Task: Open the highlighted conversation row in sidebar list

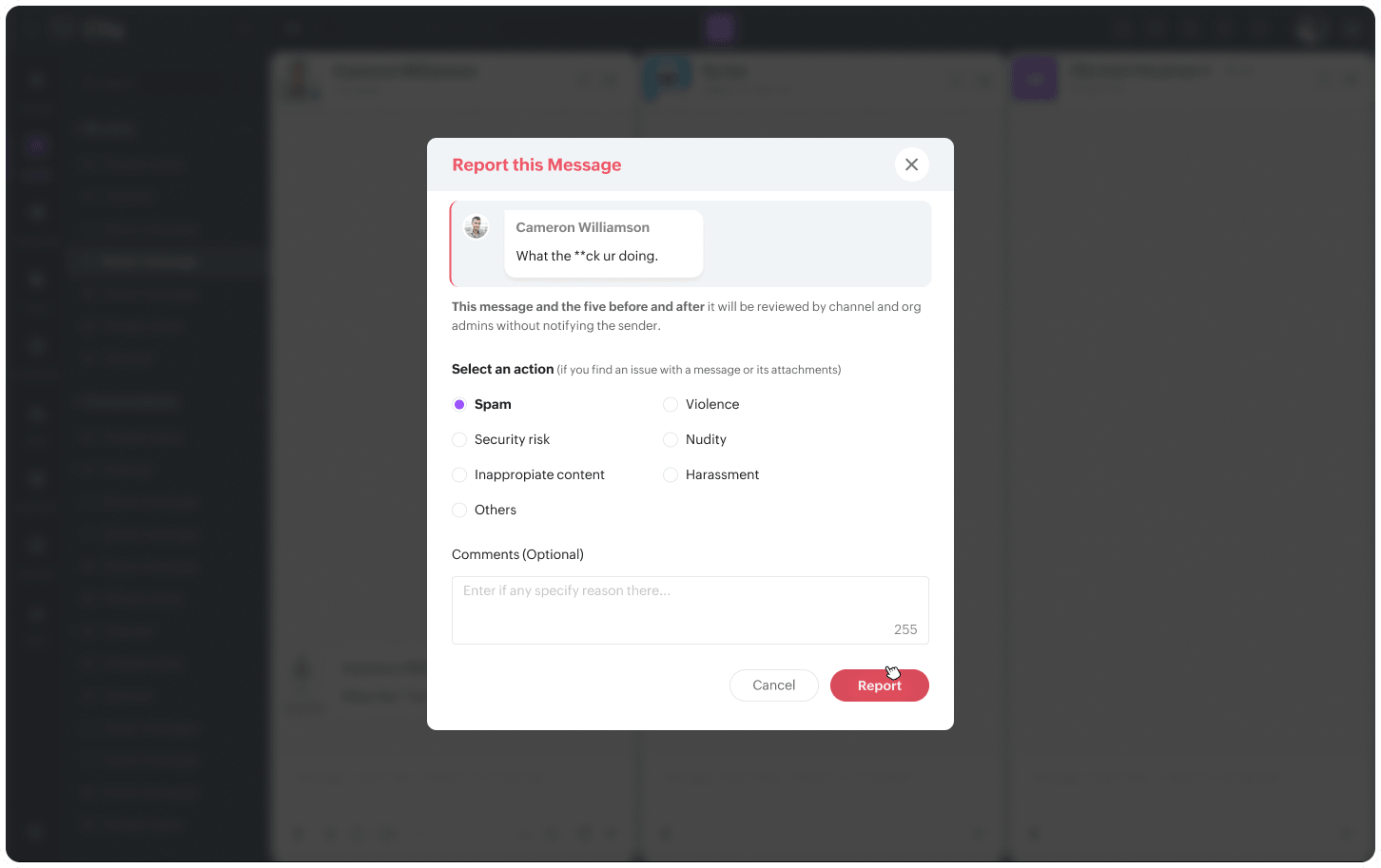Action: pyautogui.click(x=166, y=261)
